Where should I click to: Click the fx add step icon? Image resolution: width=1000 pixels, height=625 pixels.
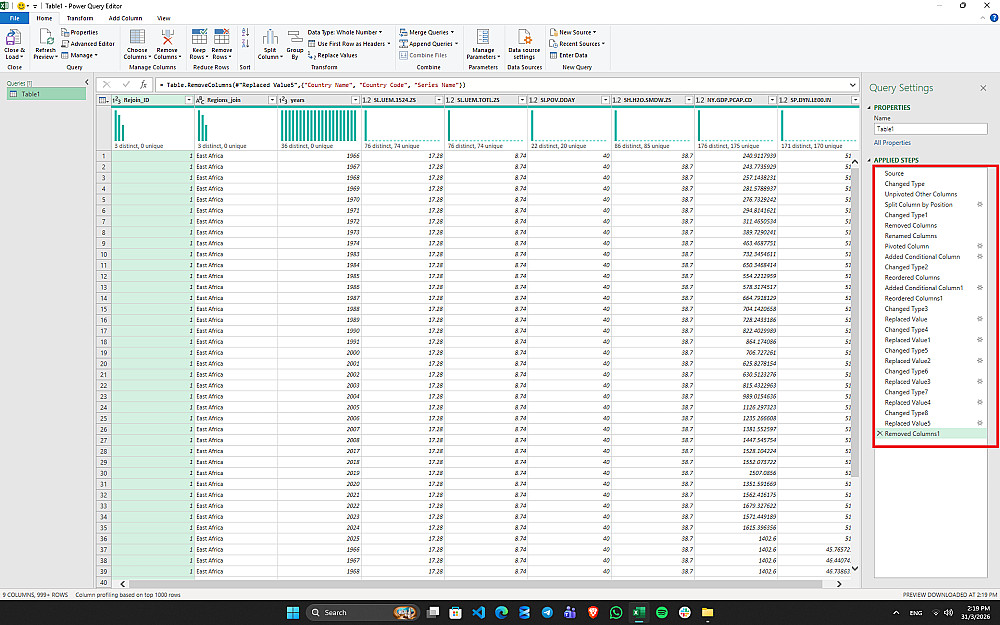point(143,84)
